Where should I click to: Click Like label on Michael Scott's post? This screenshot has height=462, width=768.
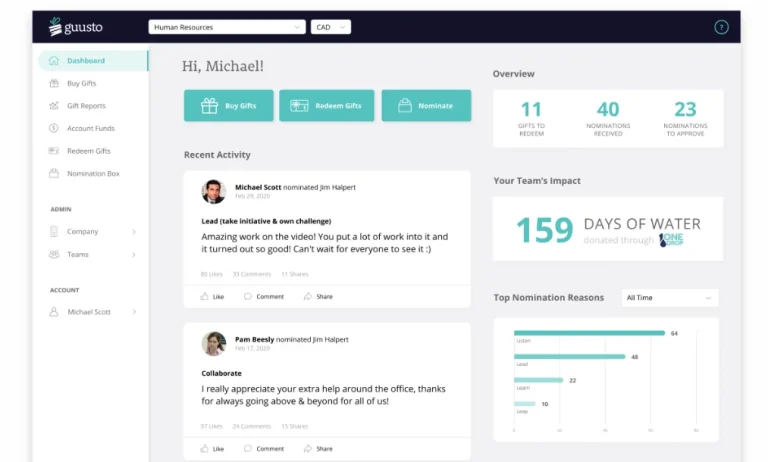point(218,297)
